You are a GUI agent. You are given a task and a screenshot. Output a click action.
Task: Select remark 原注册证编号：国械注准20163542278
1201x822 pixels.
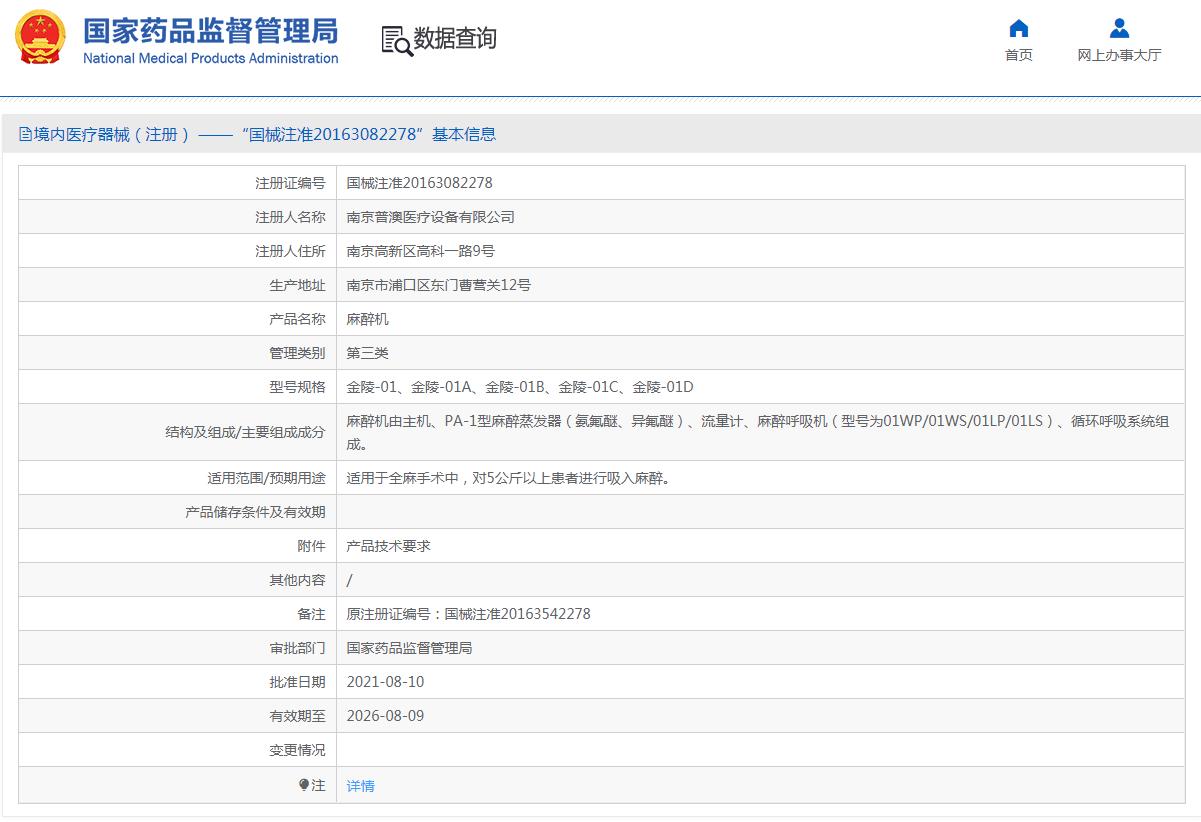[x=468, y=614]
